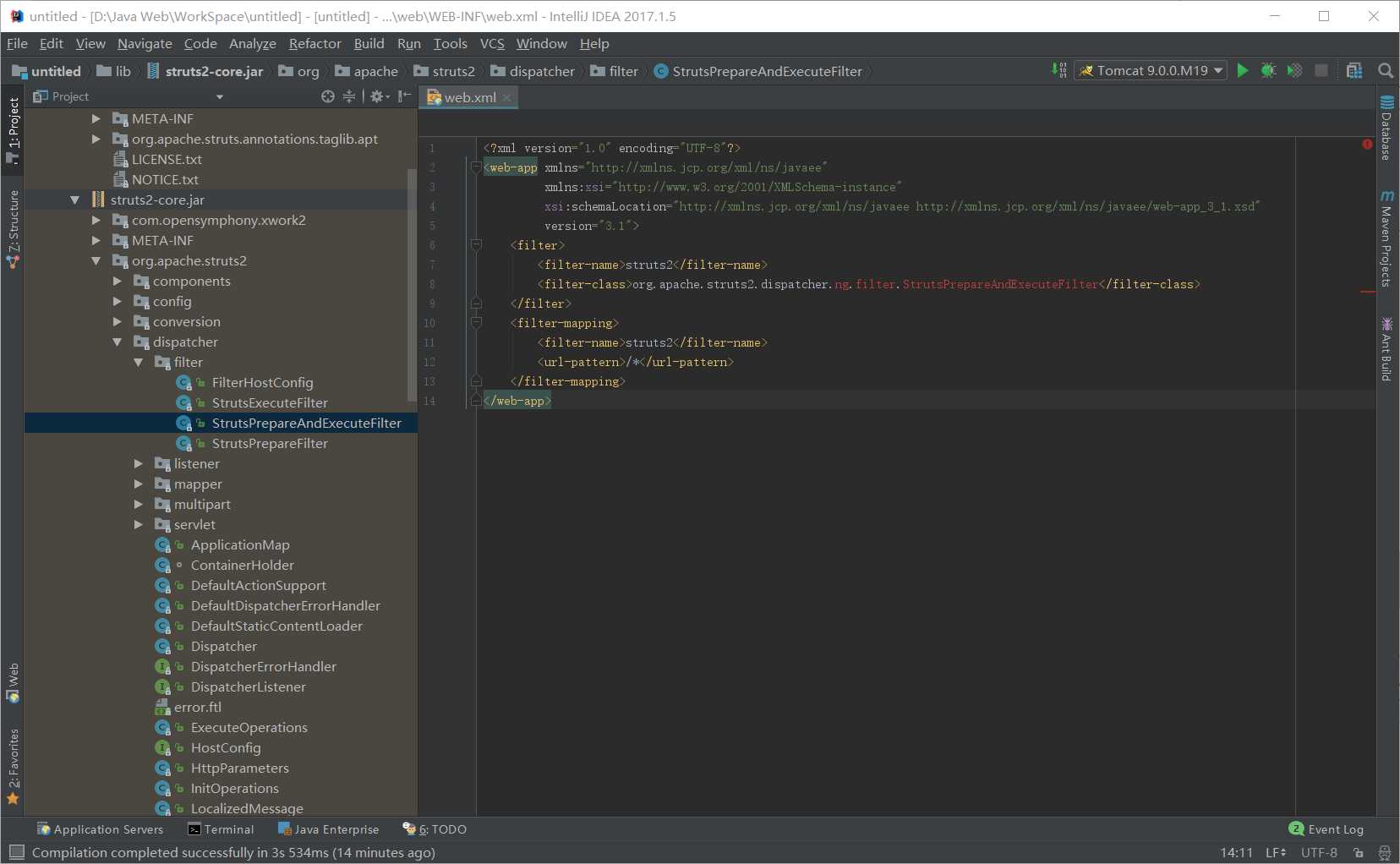Viewport: 1400px width, 864px height.
Task: Expand the components package
Action: (x=118, y=282)
